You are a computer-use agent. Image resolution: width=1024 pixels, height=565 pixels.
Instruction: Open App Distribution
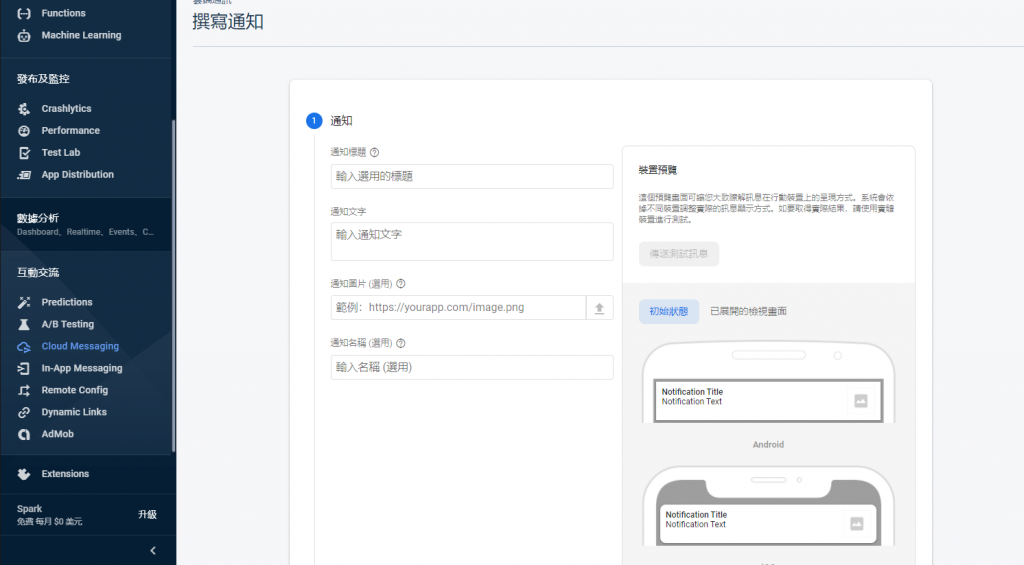pyautogui.click(x=78, y=174)
